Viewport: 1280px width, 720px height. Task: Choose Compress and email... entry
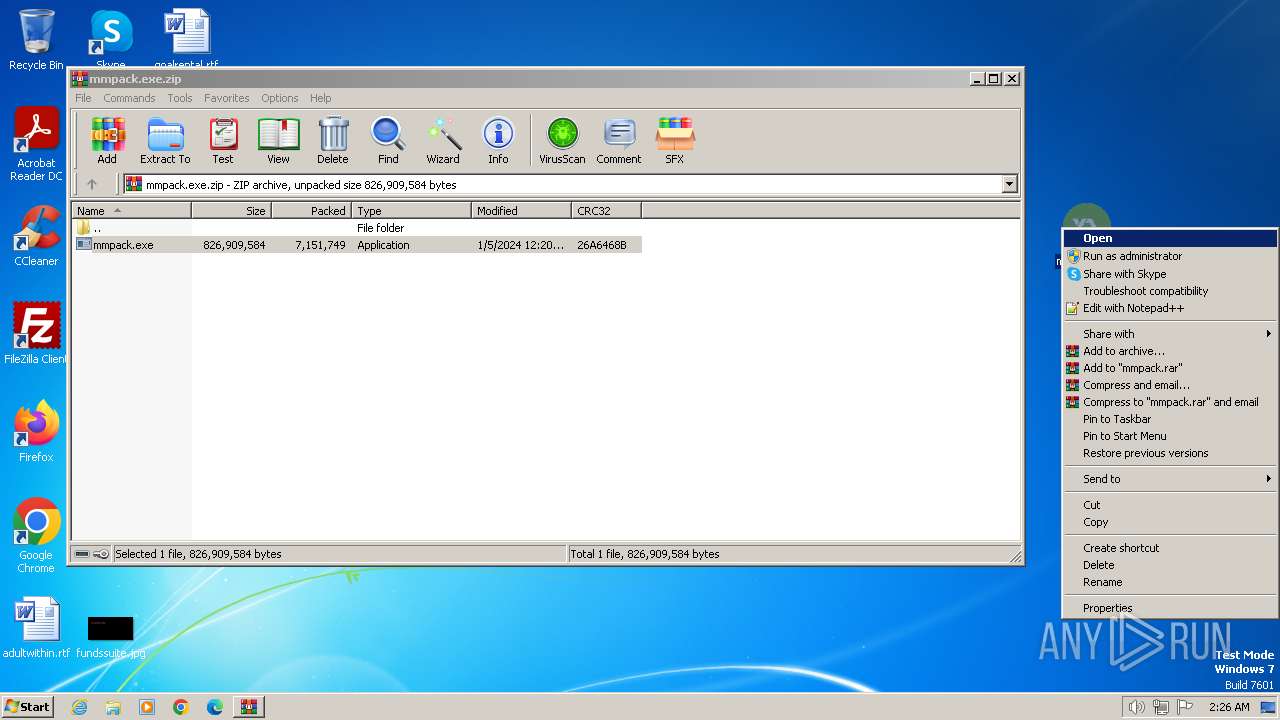point(1170,385)
